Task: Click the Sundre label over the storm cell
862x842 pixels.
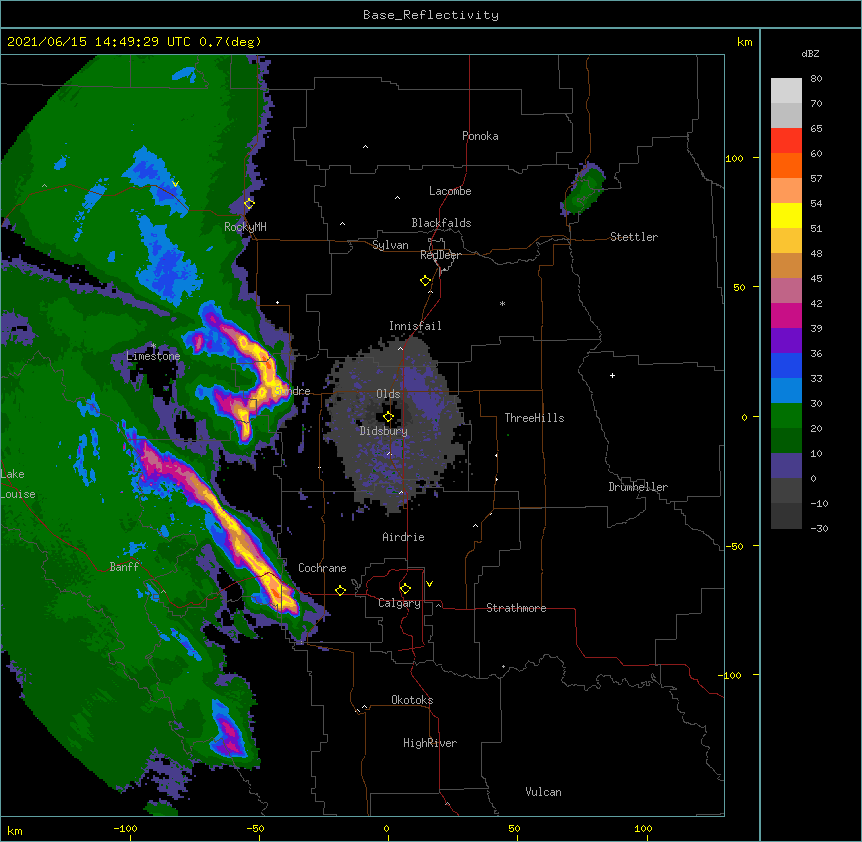Action: (292, 391)
